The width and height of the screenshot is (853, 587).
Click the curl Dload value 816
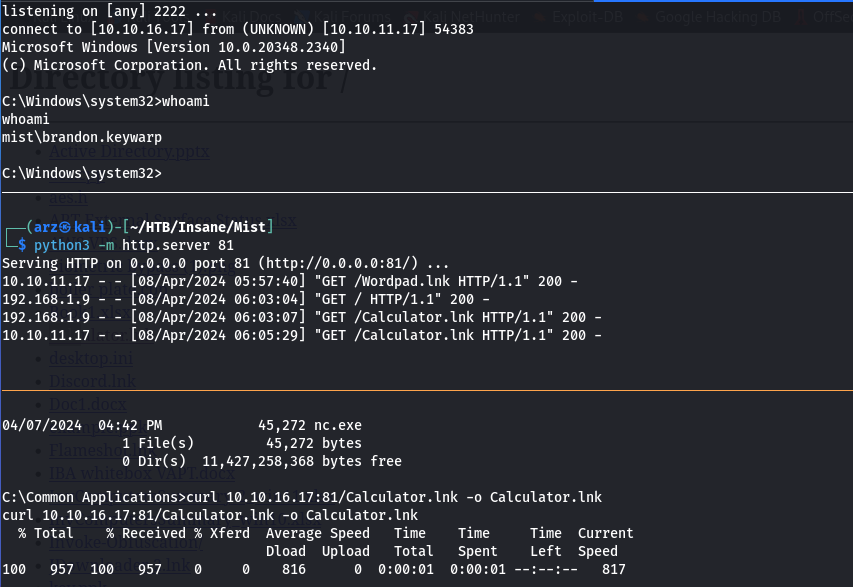tap(294, 569)
